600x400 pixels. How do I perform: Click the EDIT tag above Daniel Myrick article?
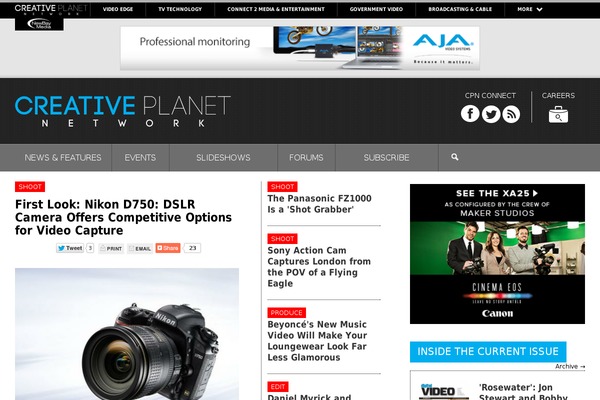pos(278,387)
